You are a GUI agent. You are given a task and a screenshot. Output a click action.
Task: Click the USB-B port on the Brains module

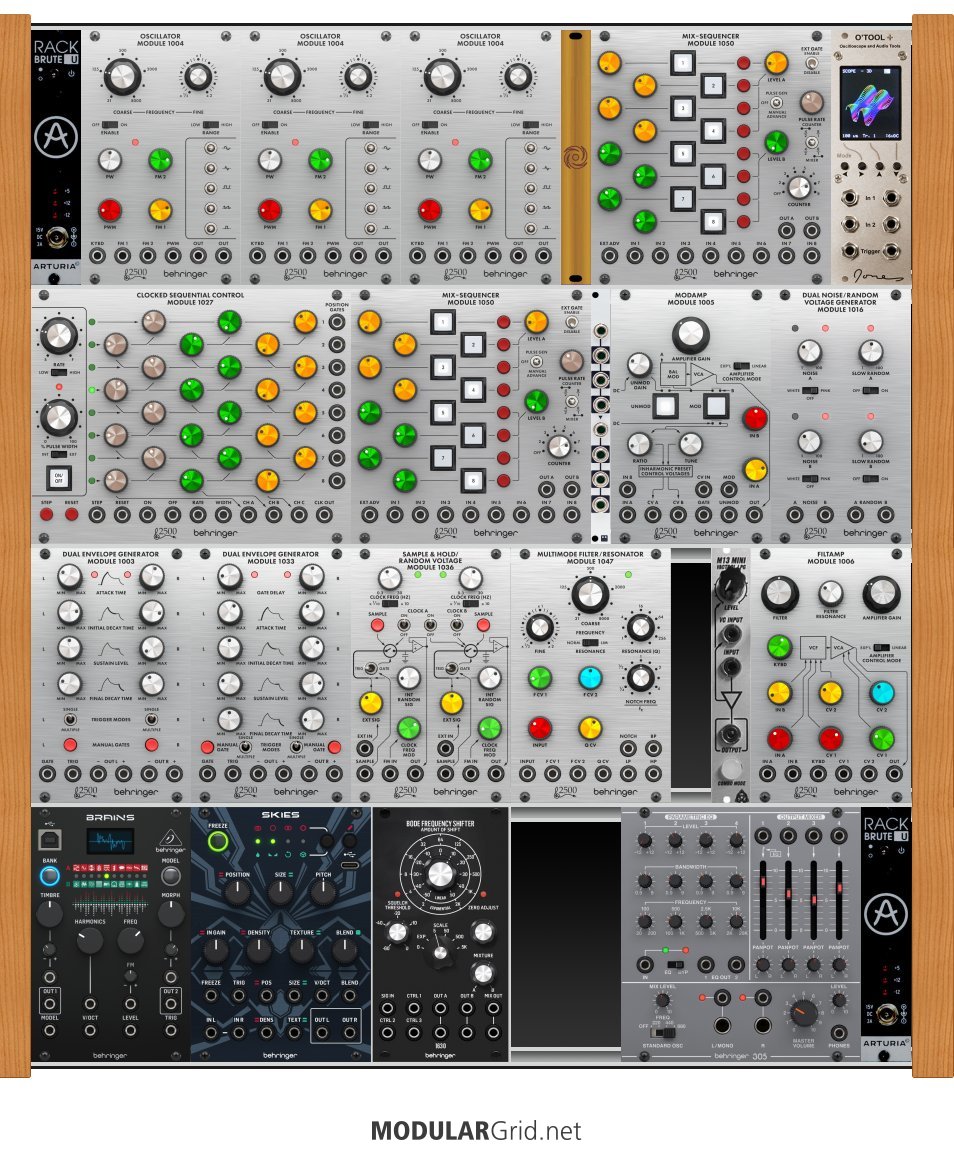(49, 838)
